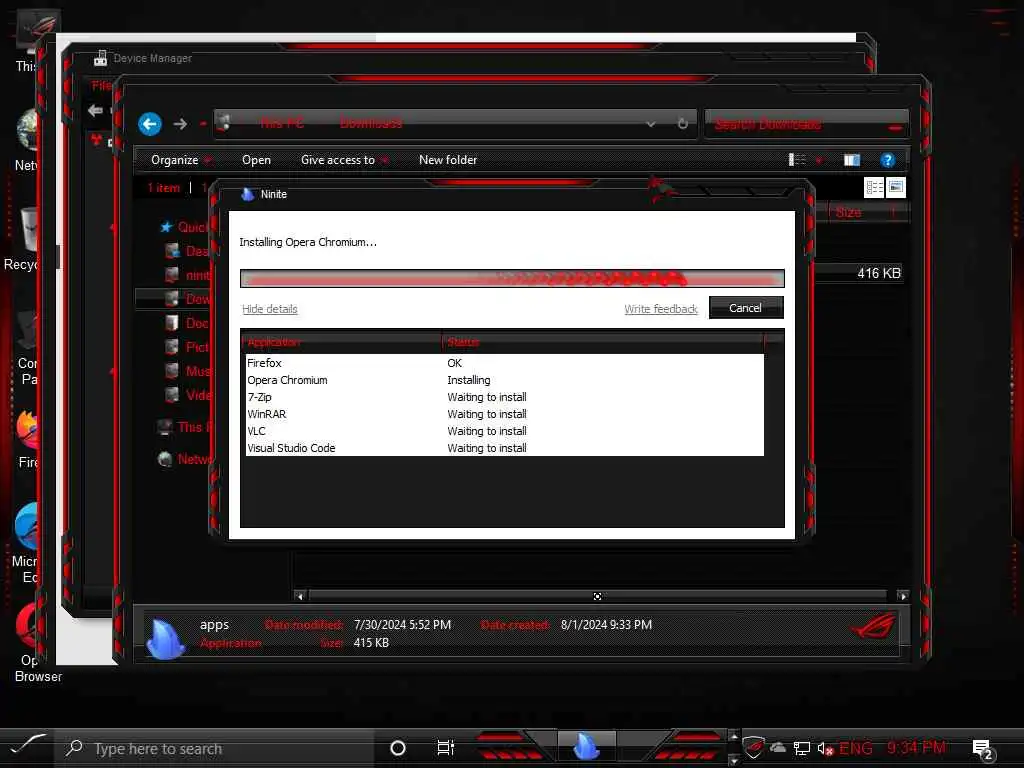Select Quick access in navigation pane
Viewport: 1024px width, 768px height.
point(185,227)
